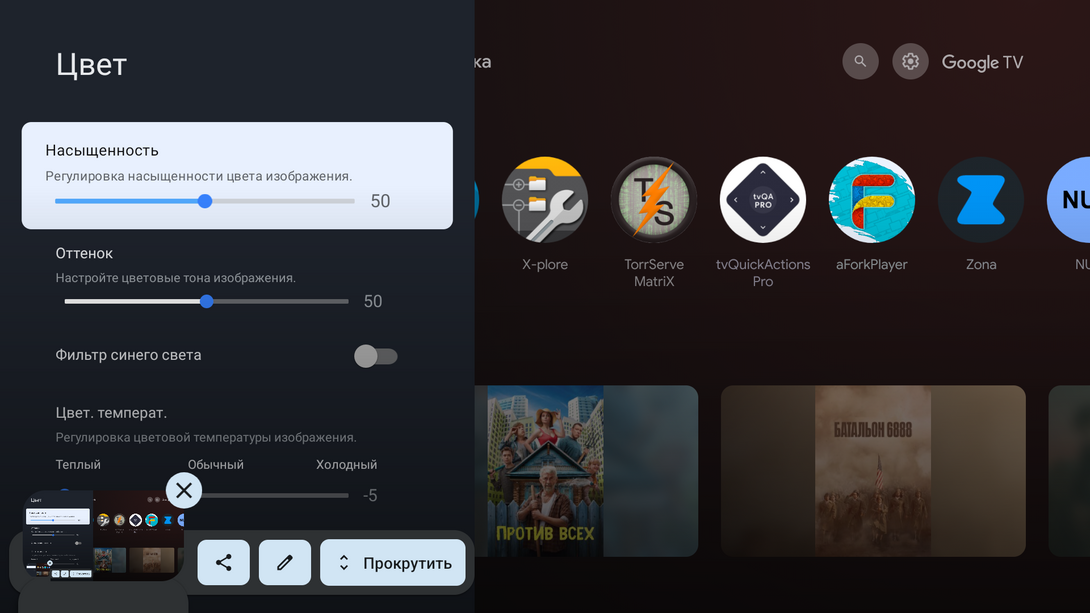Open the X-plore file manager app
Screen dimensions: 1090x613
pos(544,200)
